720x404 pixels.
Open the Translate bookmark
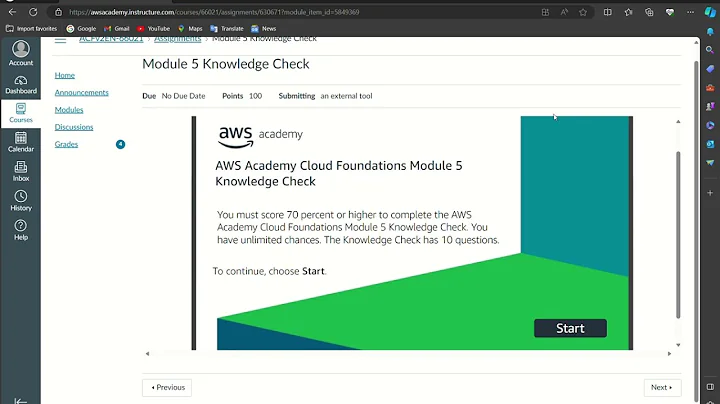point(227,28)
